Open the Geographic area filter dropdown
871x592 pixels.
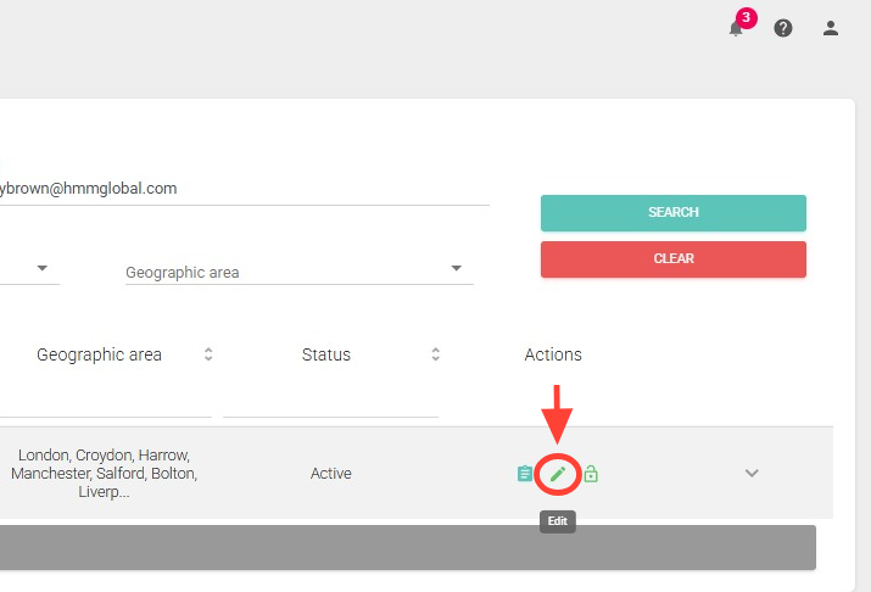[456, 269]
